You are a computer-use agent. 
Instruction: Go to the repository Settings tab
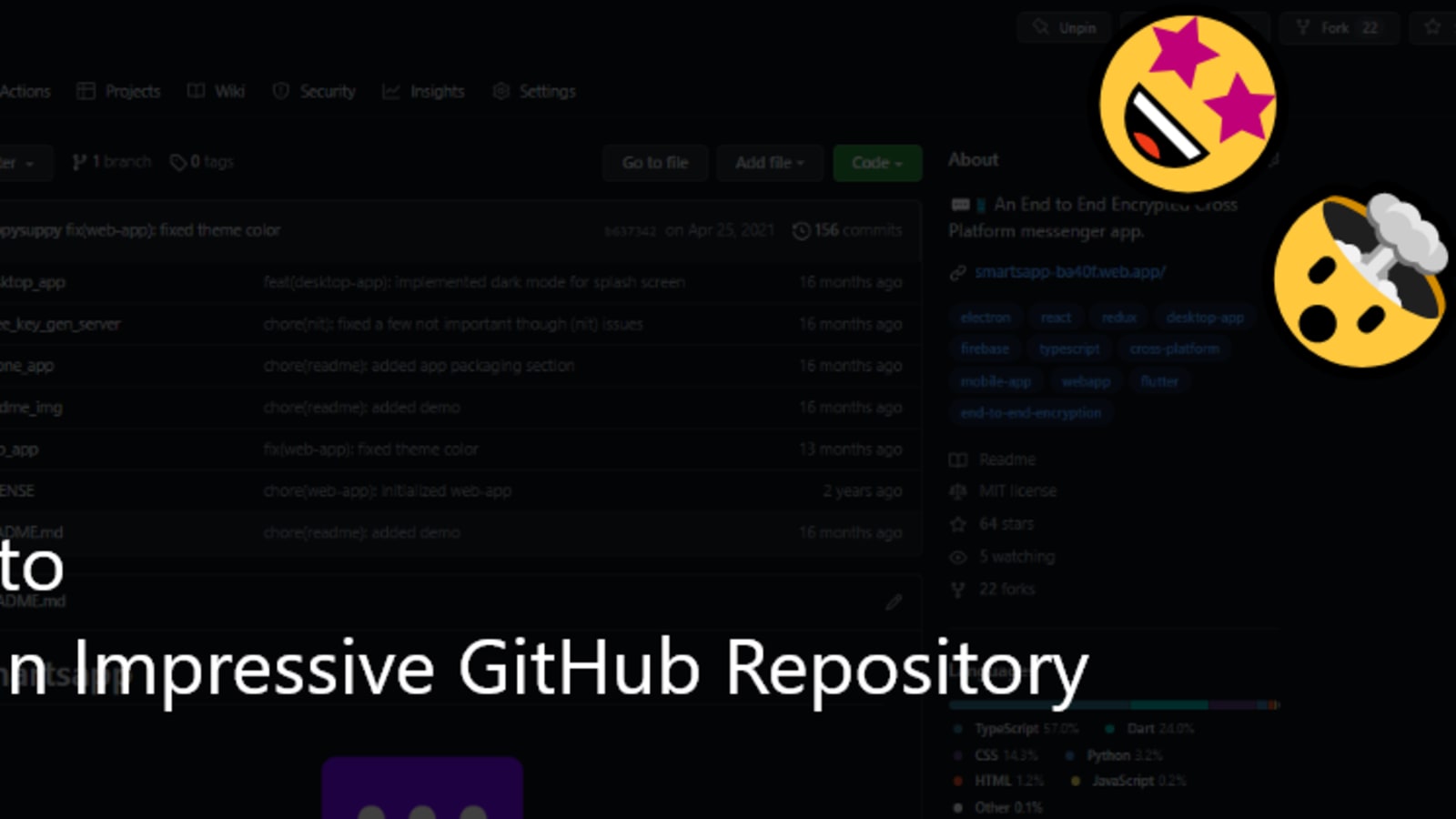point(534,91)
